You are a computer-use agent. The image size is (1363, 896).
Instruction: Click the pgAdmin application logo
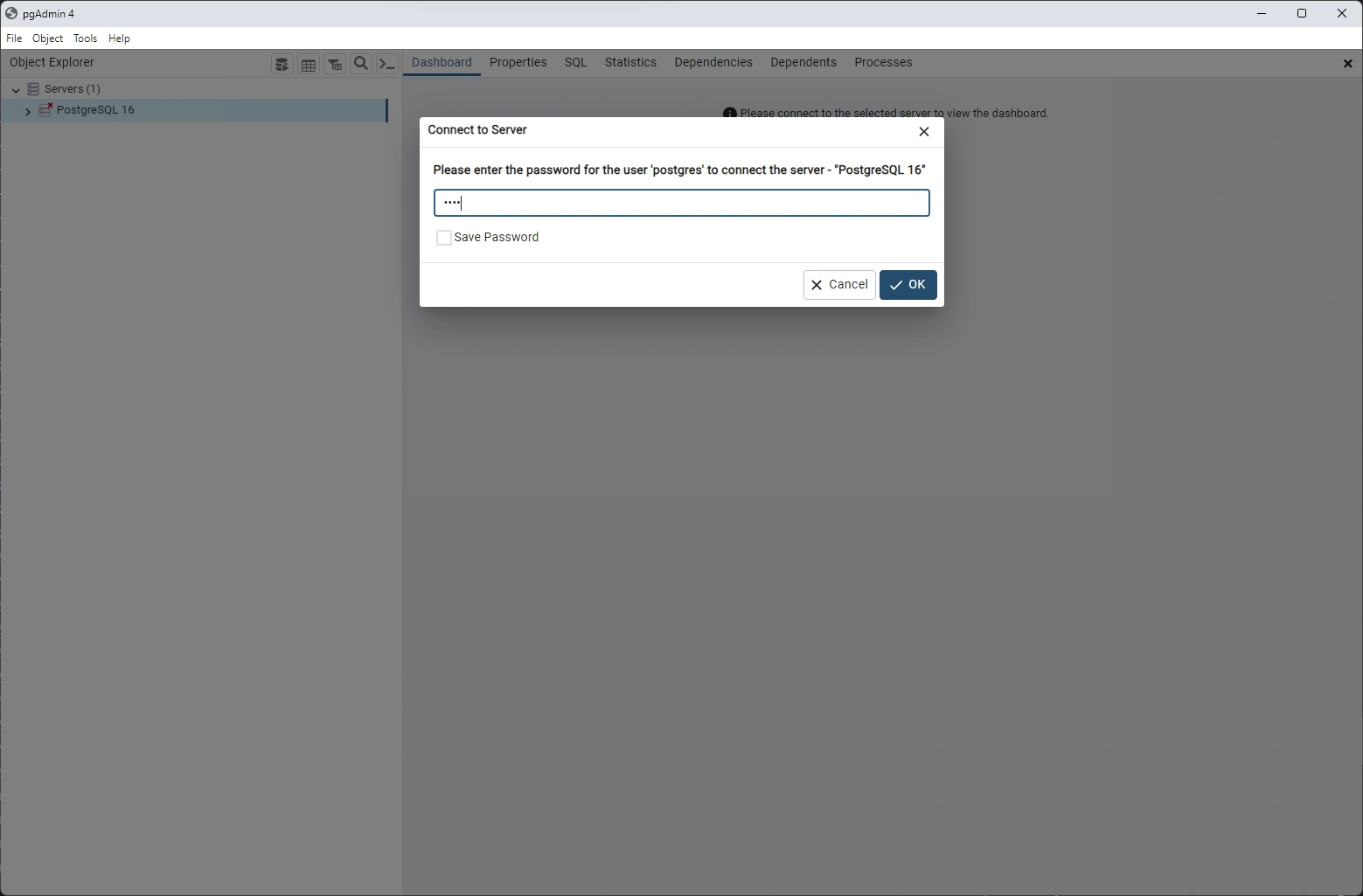[11, 13]
